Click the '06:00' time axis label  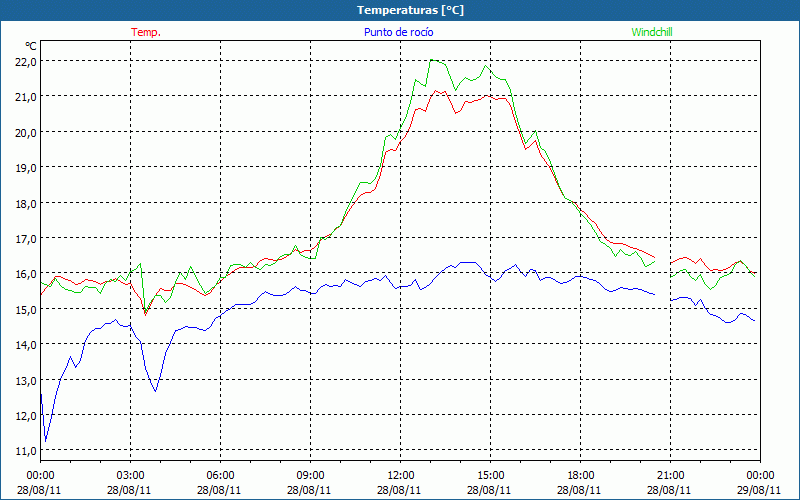(220, 476)
